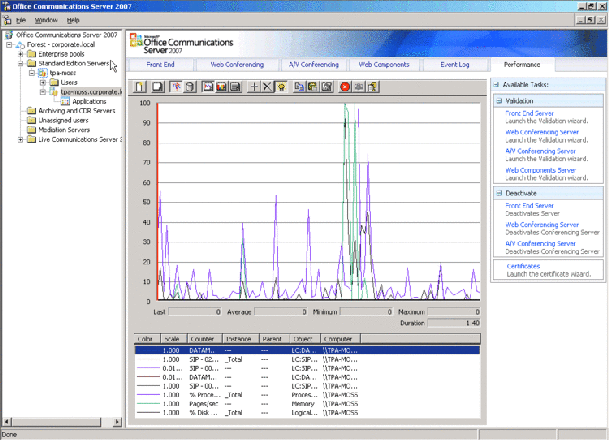Click the Add counter plus icon
Screen dimensions: 609x440
tap(254, 87)
